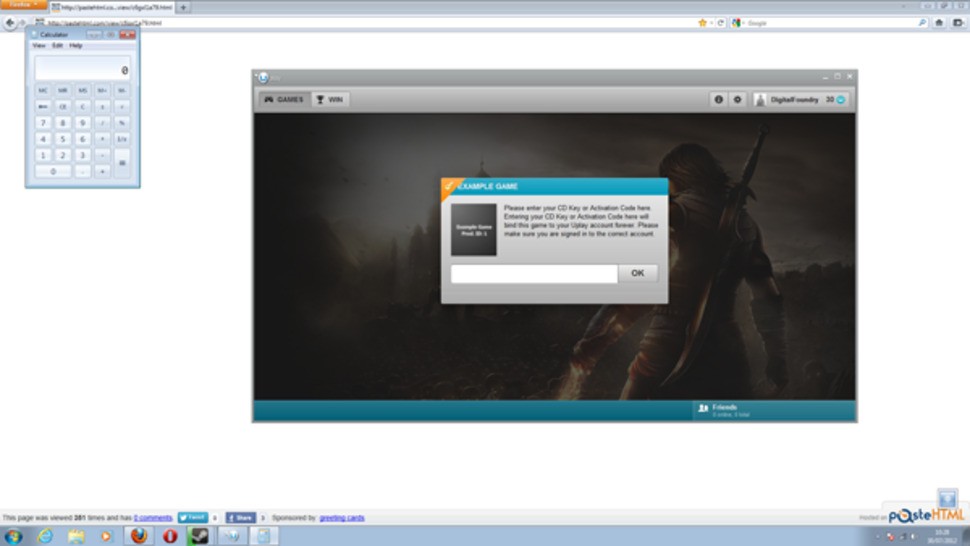Click the Example Game box thumbnail
The height and width of the screenshot is (546, 970).
click(x=473, y=229)
